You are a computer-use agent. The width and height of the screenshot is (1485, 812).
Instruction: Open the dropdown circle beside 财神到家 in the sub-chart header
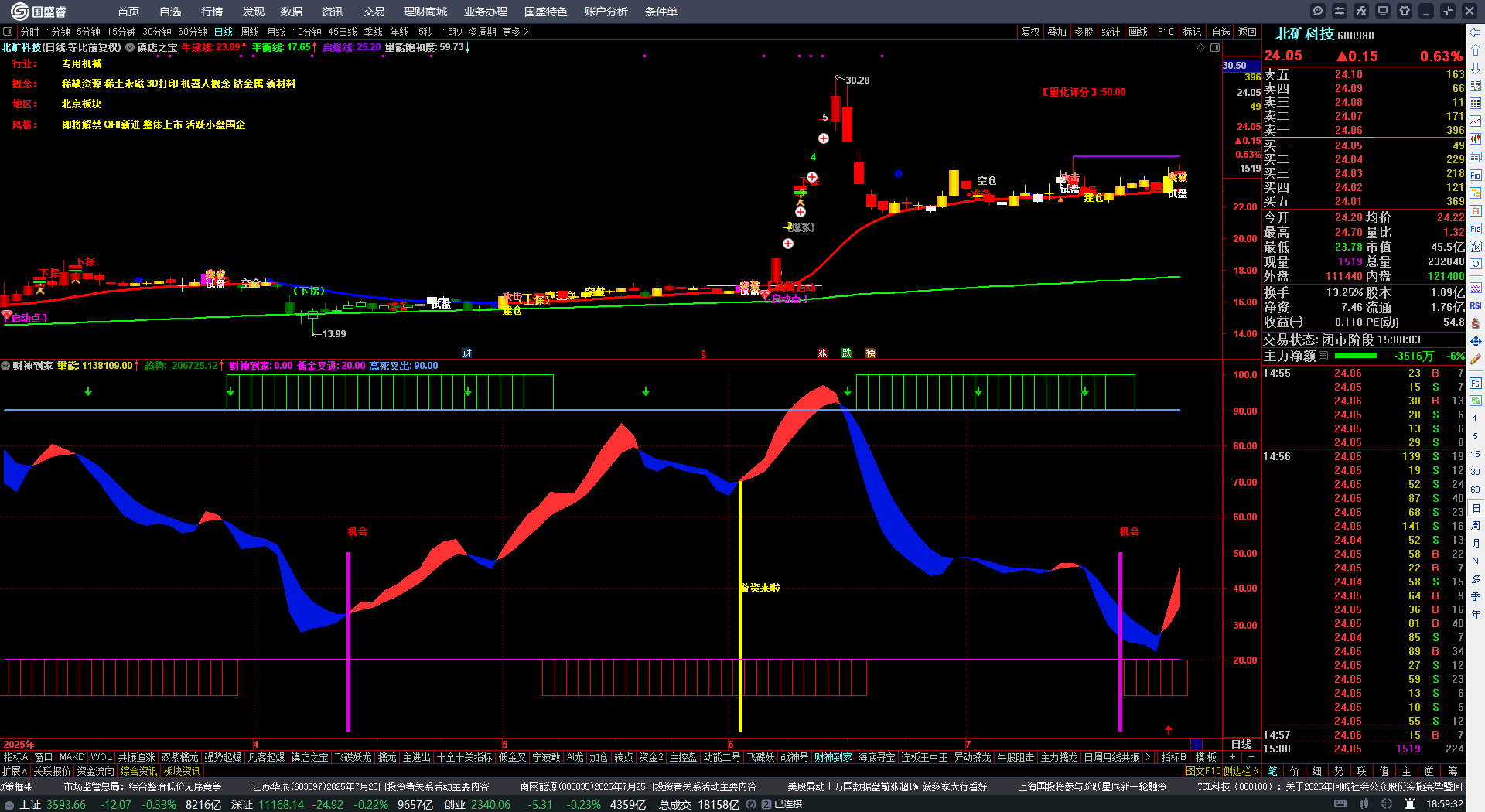[x=5, y=366]
